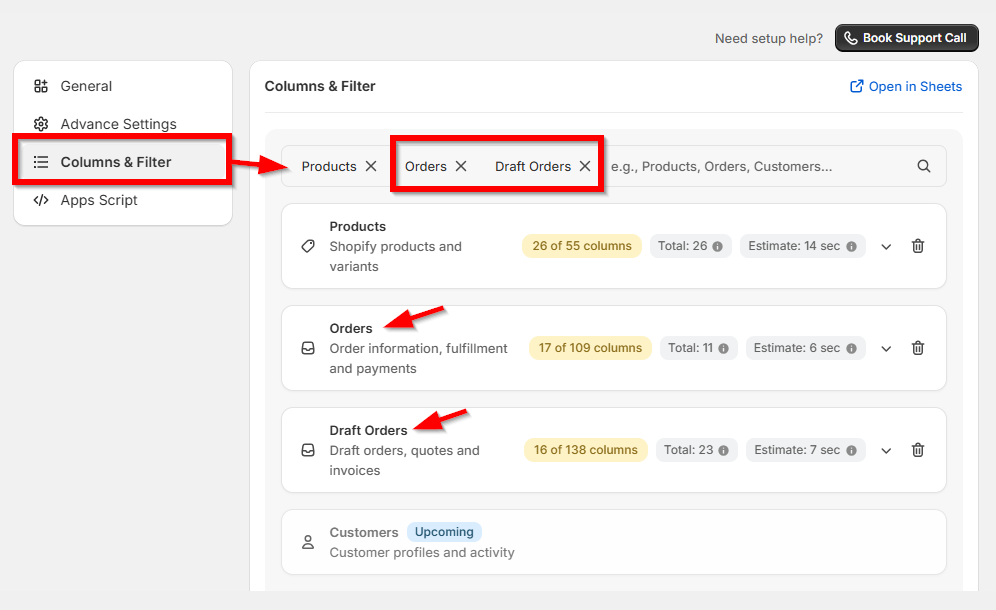This screenshot has width=996, height=610.
Task: Remove Draft Orders row using trash icon
Action: click(918, 450)
